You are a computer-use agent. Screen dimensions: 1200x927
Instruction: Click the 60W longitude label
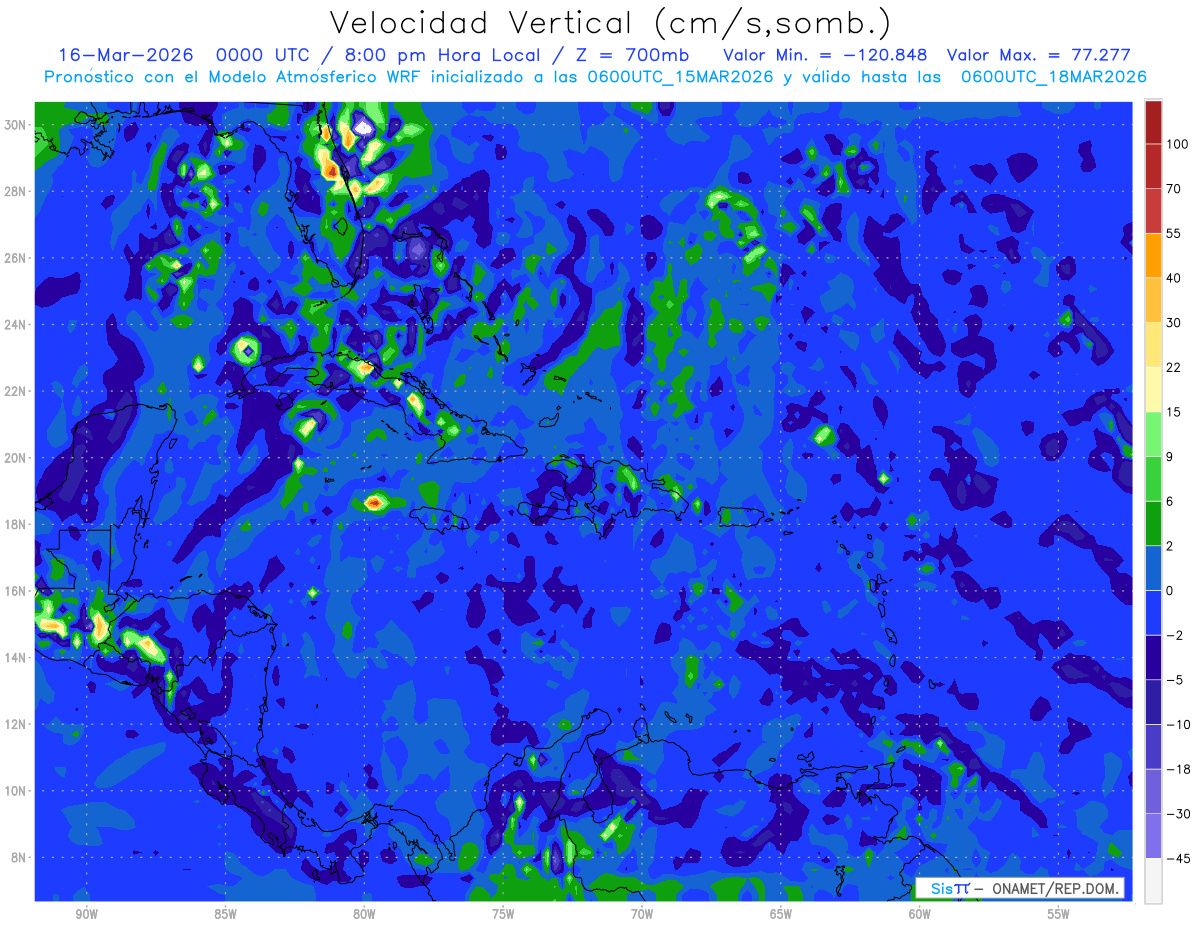pos(920,914)
